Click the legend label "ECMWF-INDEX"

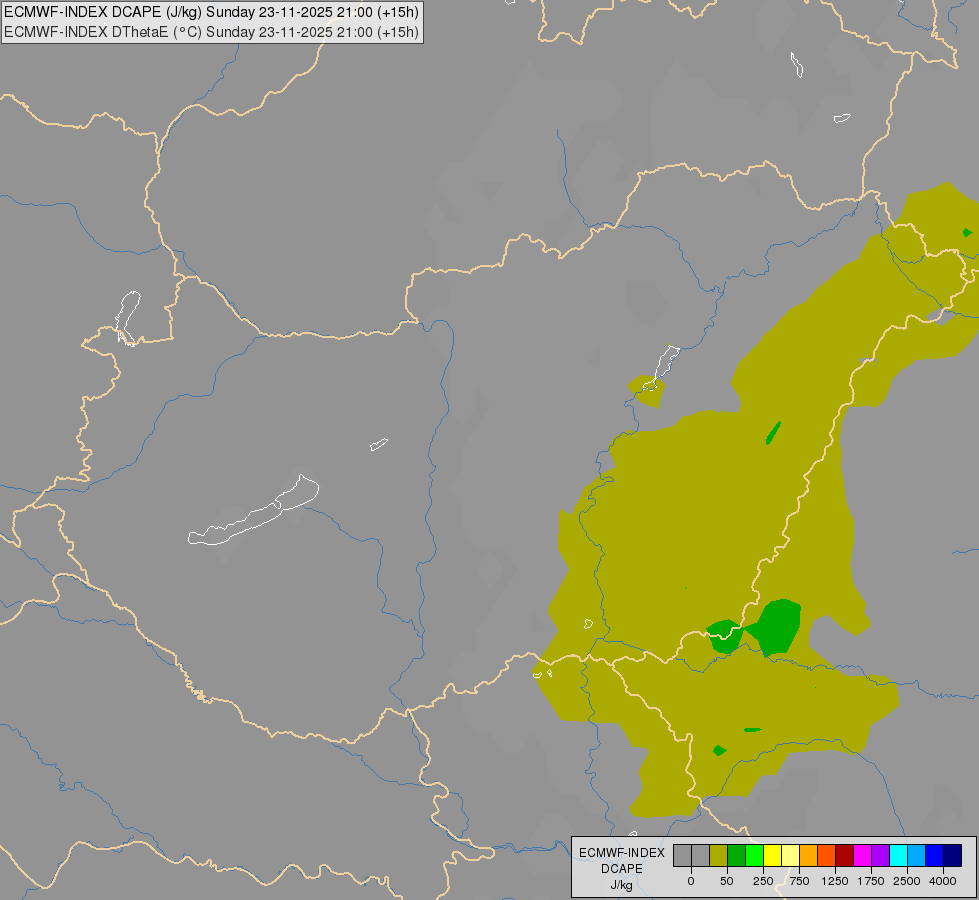coord(621,853)
